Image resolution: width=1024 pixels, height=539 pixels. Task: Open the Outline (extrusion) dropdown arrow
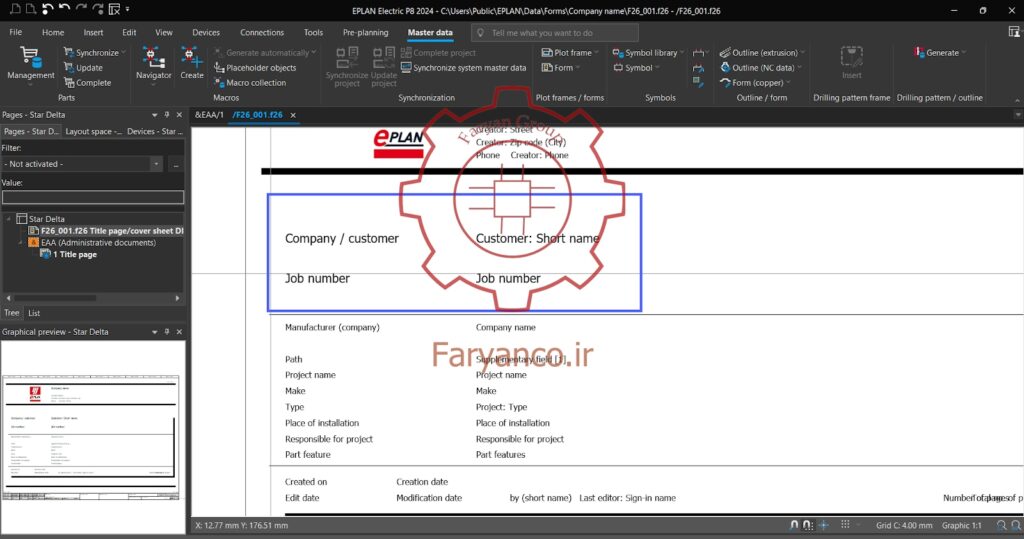coord(802,52)
